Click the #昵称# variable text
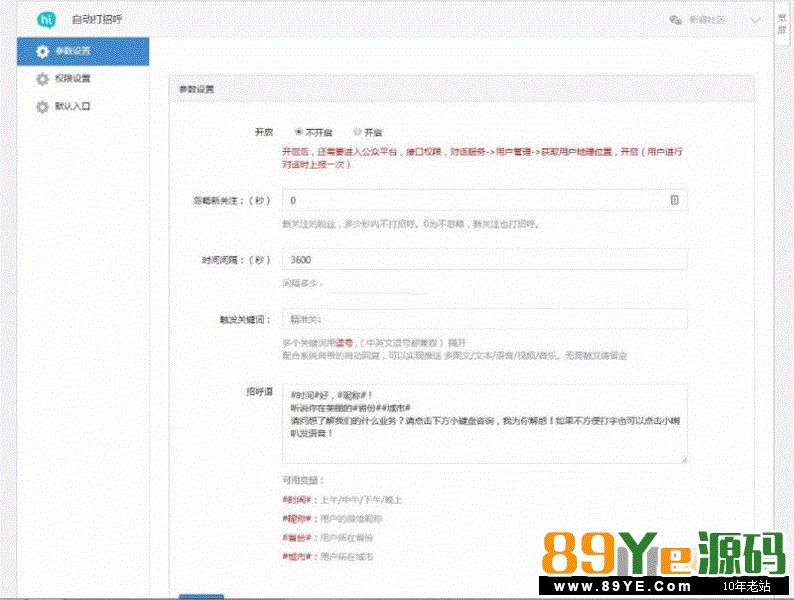794x600 pixels. click(x=297, y=518)
